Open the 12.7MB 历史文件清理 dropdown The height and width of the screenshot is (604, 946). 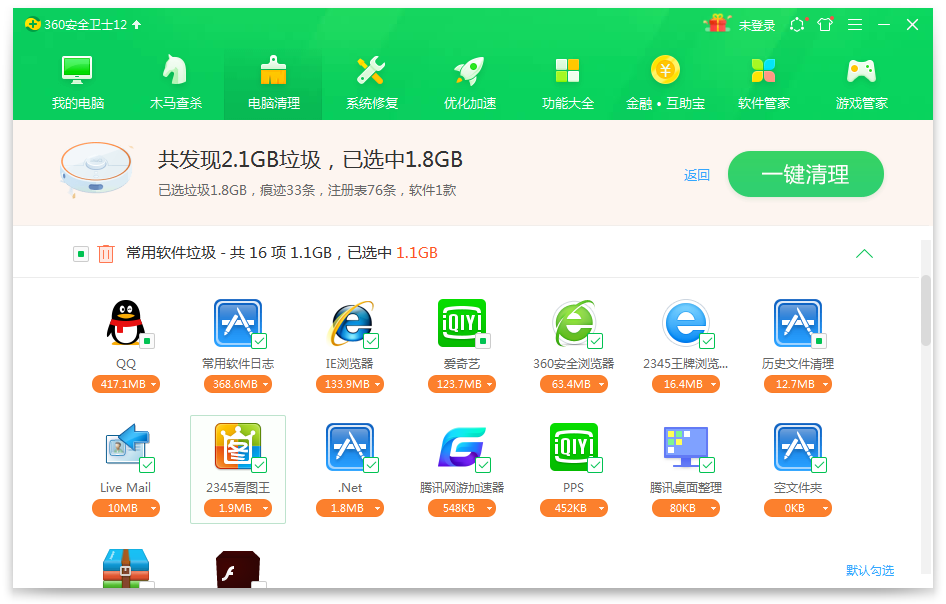pyautogui.click(x=798, y=384)
